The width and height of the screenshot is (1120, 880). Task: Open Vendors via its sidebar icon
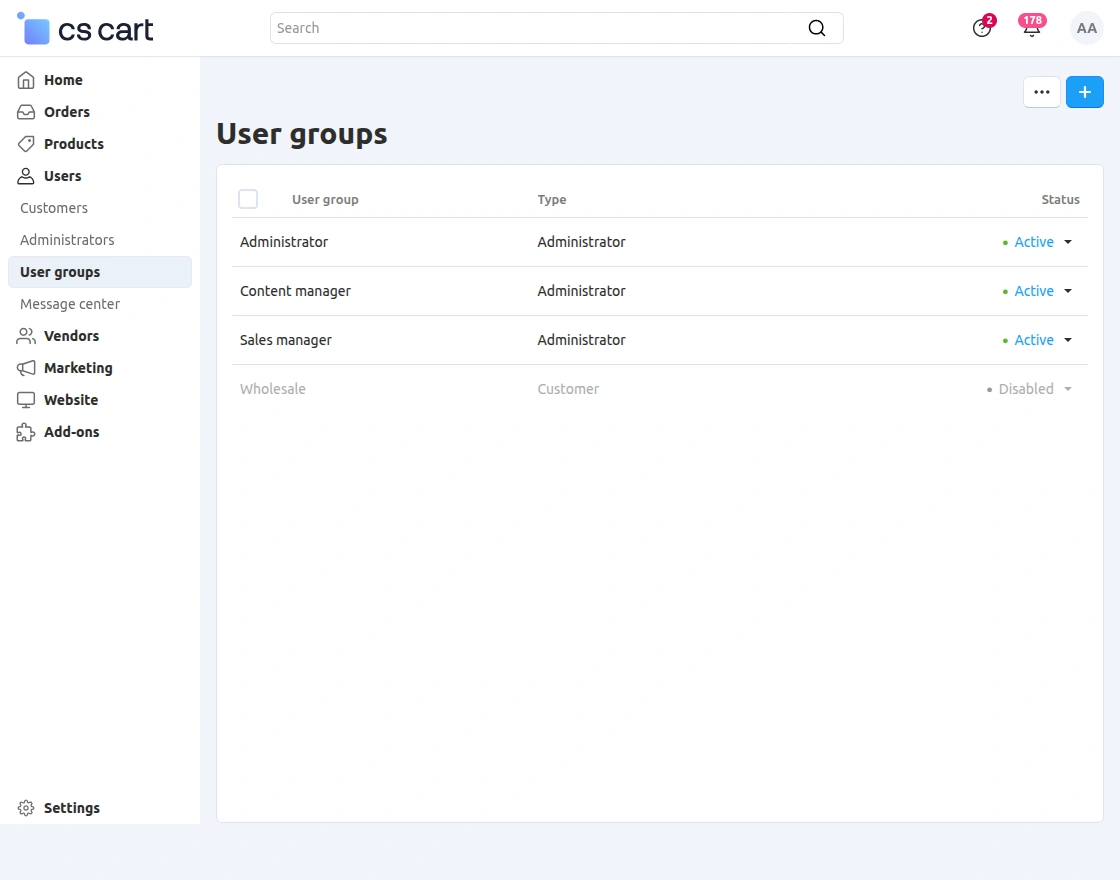coord(26,336)
